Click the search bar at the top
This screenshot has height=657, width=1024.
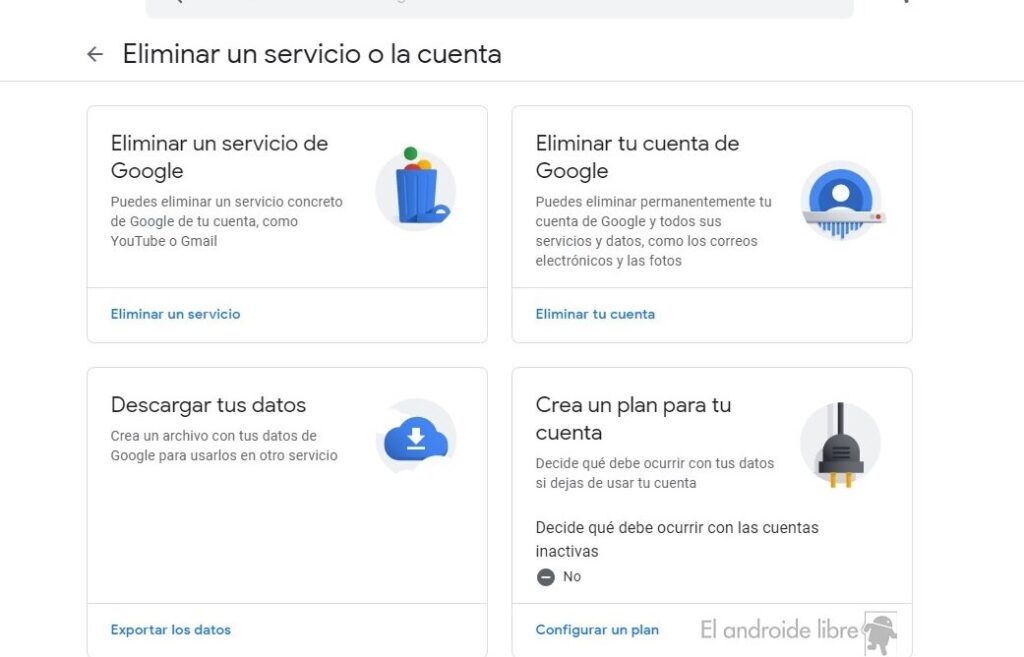(x=500, y=8)
